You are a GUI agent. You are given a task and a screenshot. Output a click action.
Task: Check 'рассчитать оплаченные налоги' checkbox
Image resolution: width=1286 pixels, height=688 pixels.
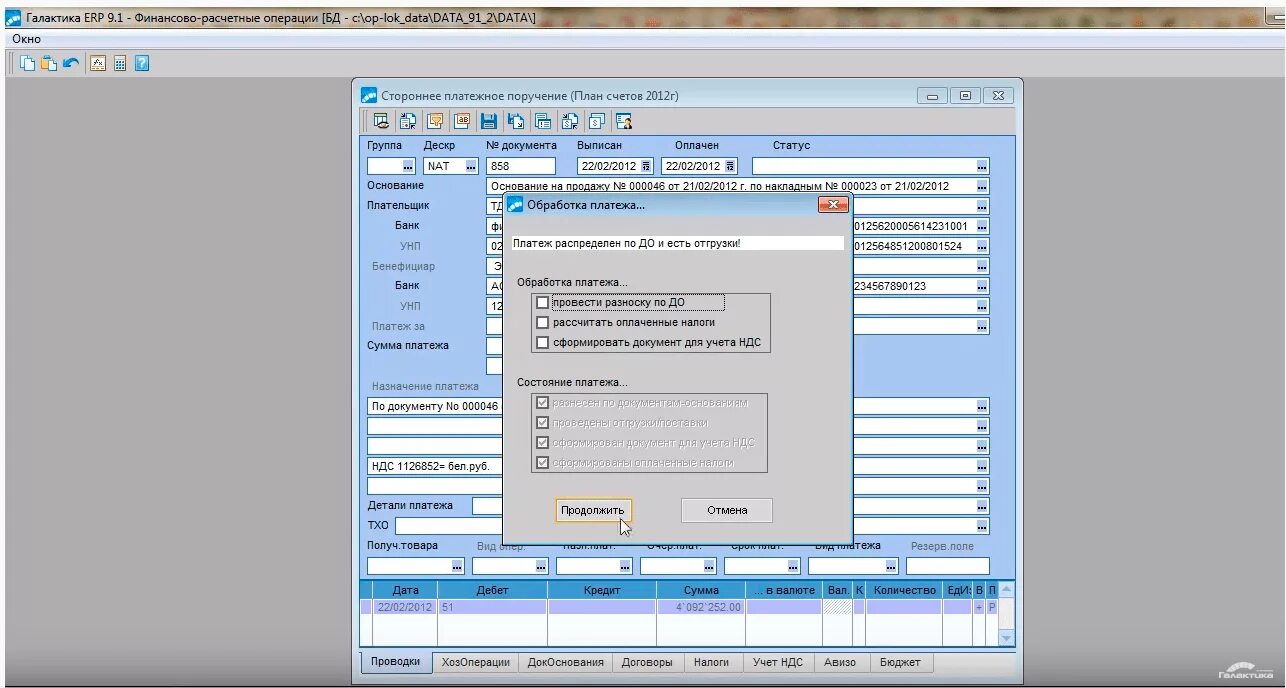tap(543, 322)
